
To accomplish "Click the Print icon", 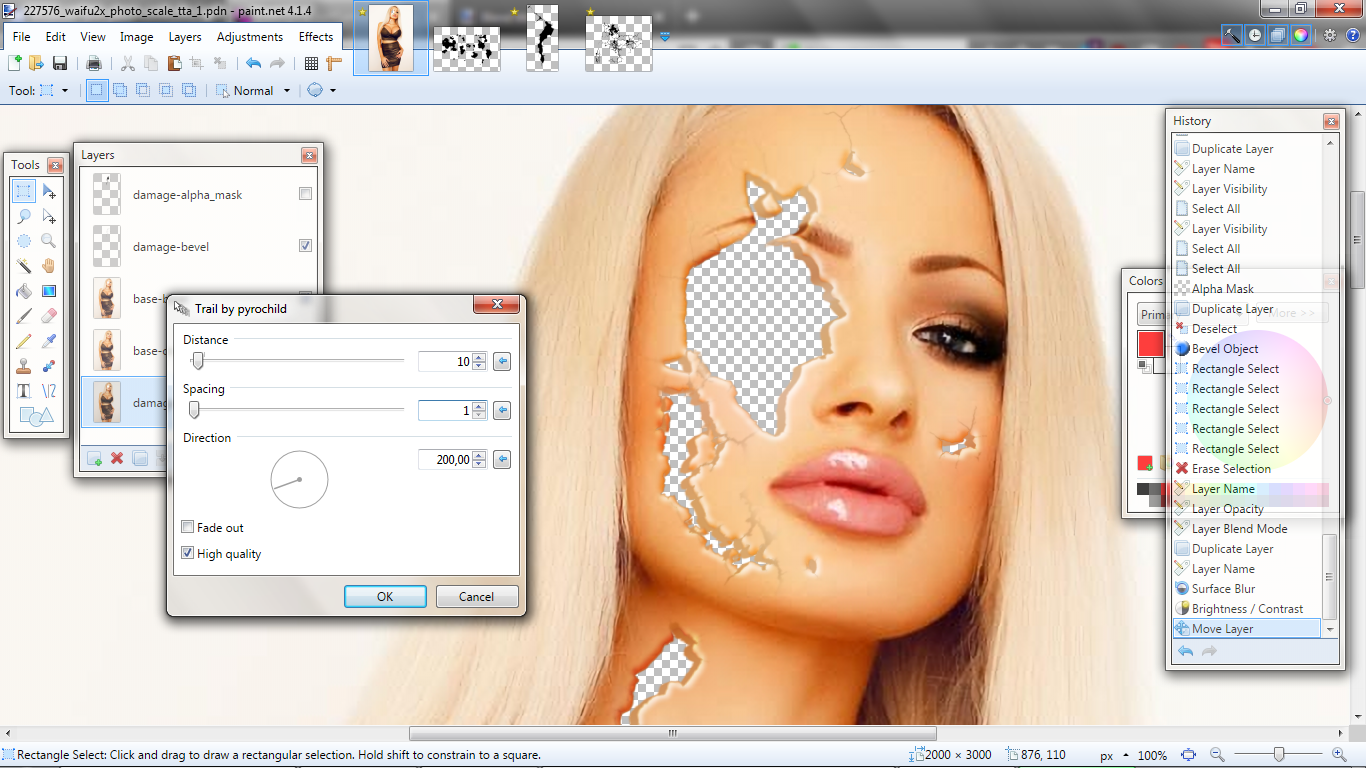I will 94,63.
